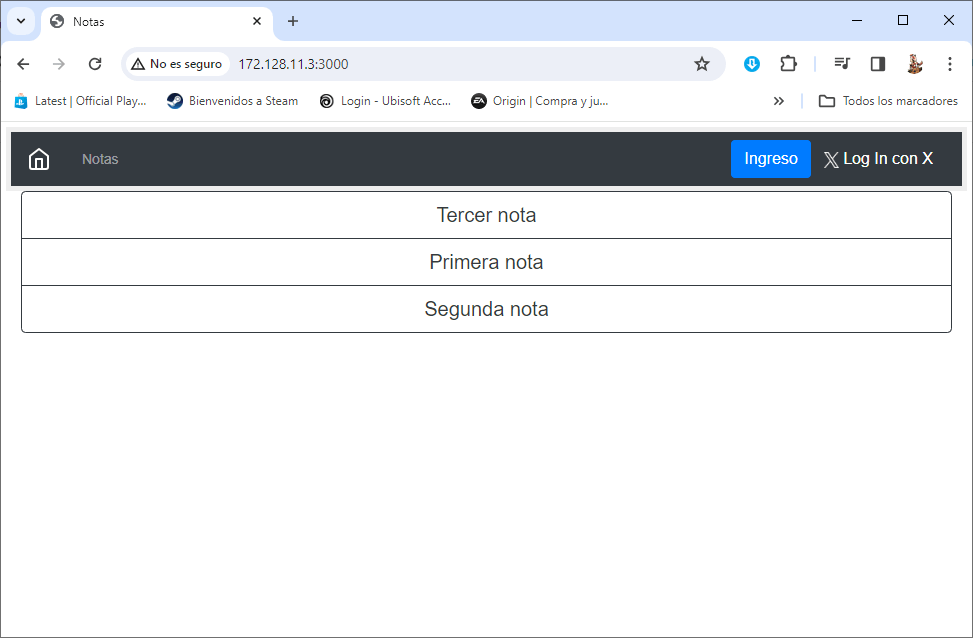973x638 pixels.
Task: Click the Notas navbar link
Action: (100, 159)
